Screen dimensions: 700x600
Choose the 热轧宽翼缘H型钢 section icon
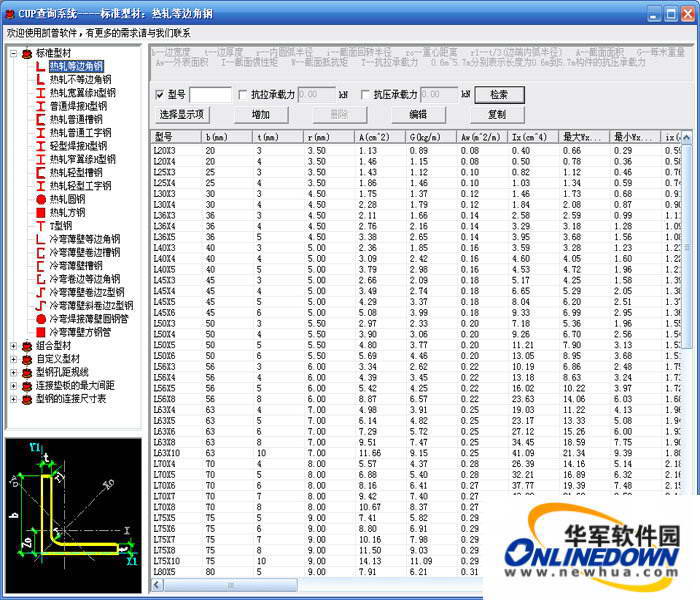pos(41,93)
